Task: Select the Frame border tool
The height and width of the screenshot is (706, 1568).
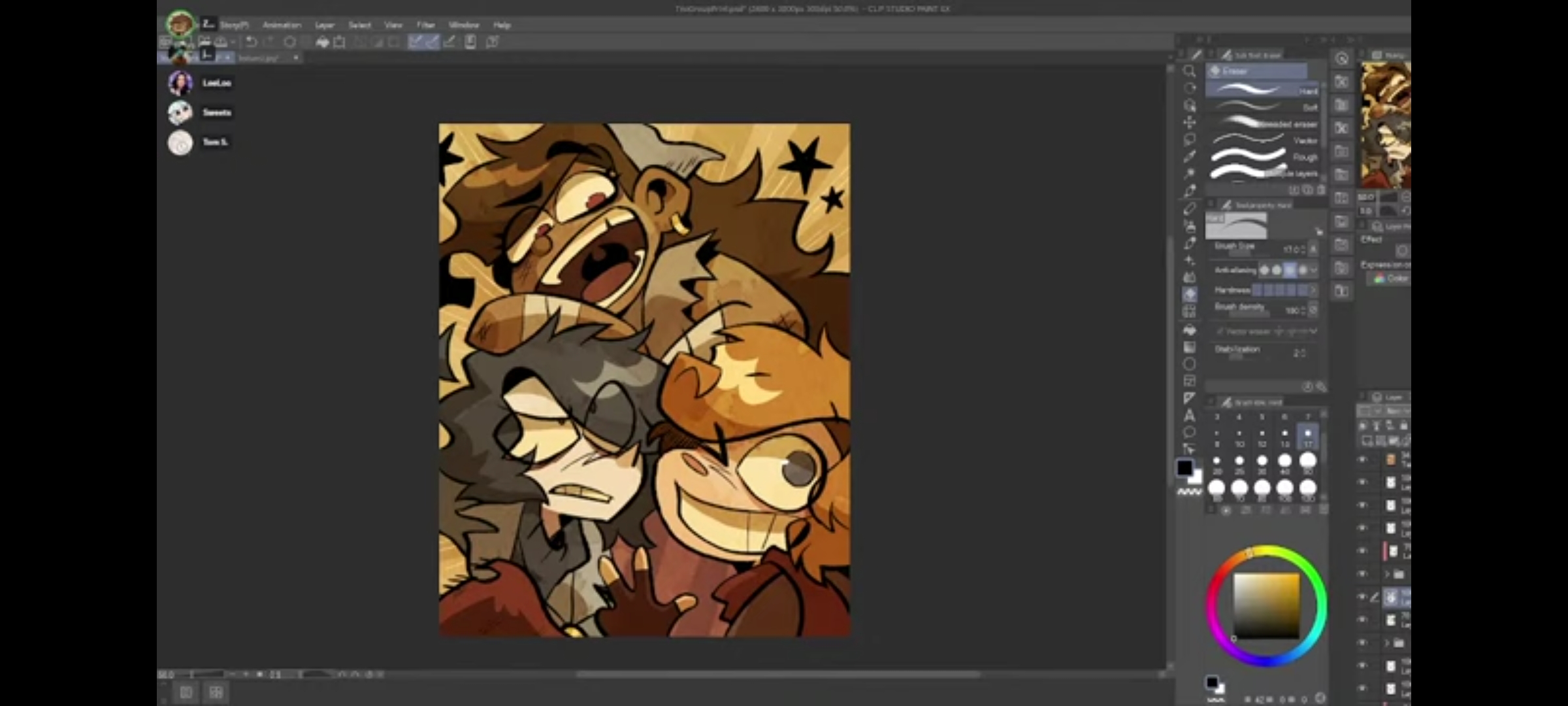Action: click(x=1189, y=381)
